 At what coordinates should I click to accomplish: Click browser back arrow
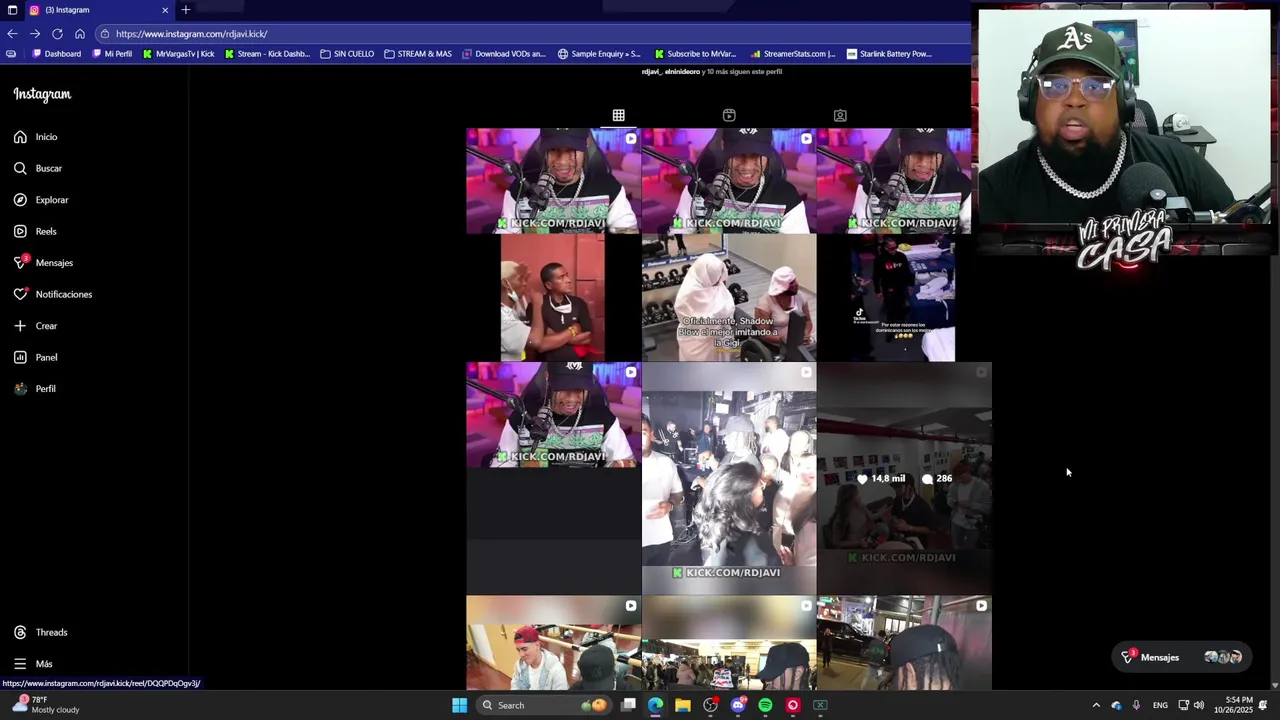click(x=12, y=34)
